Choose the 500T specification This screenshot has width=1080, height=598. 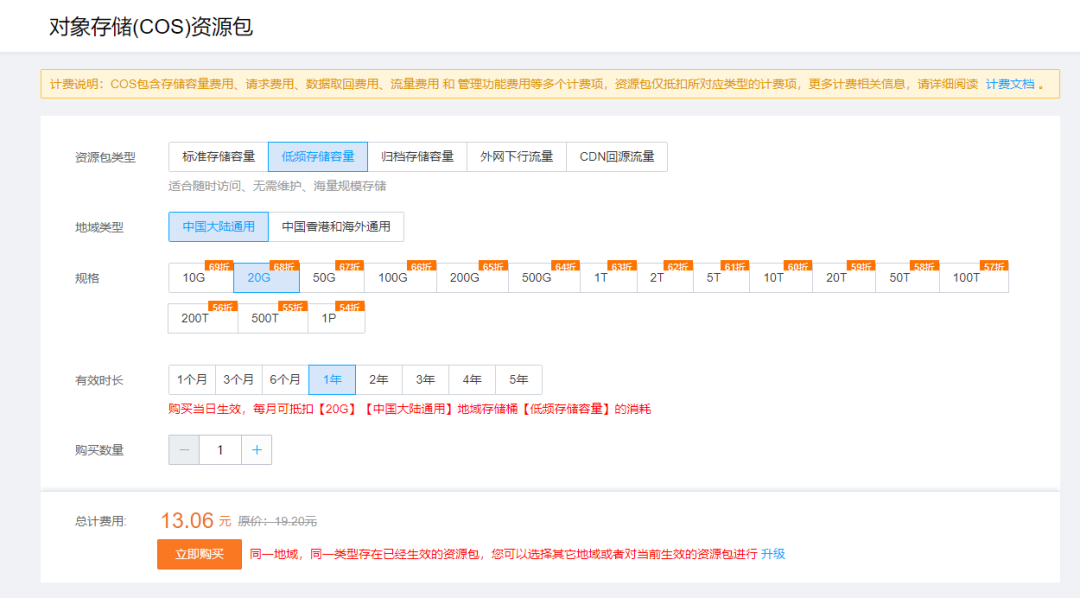tap(273, 318)
